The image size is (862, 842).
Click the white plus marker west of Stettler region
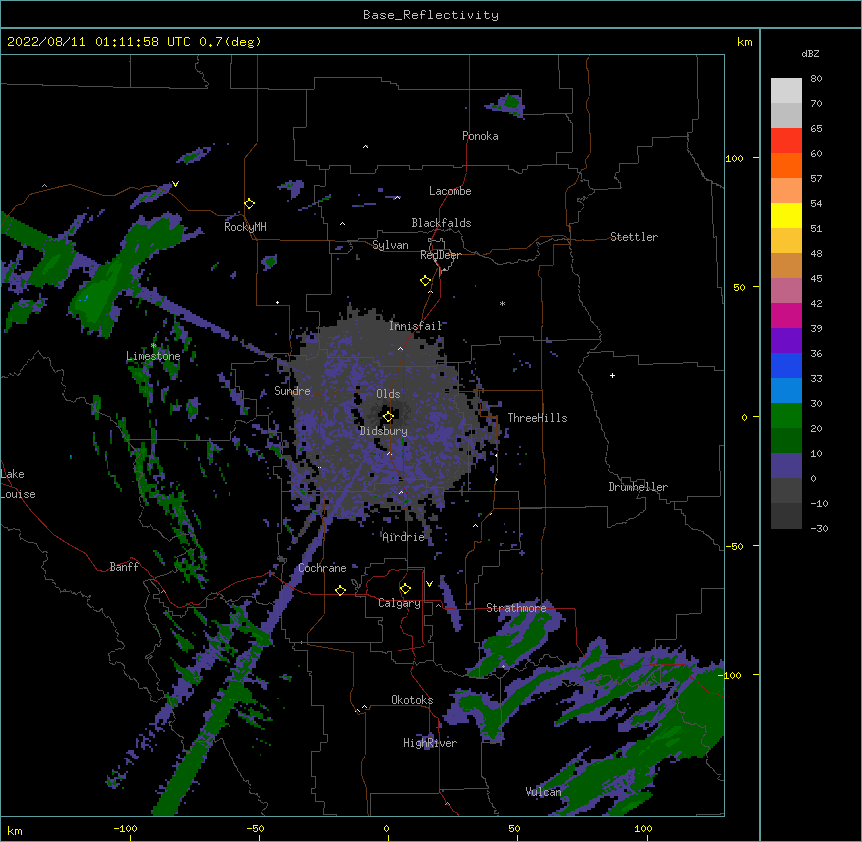[612, 375]
